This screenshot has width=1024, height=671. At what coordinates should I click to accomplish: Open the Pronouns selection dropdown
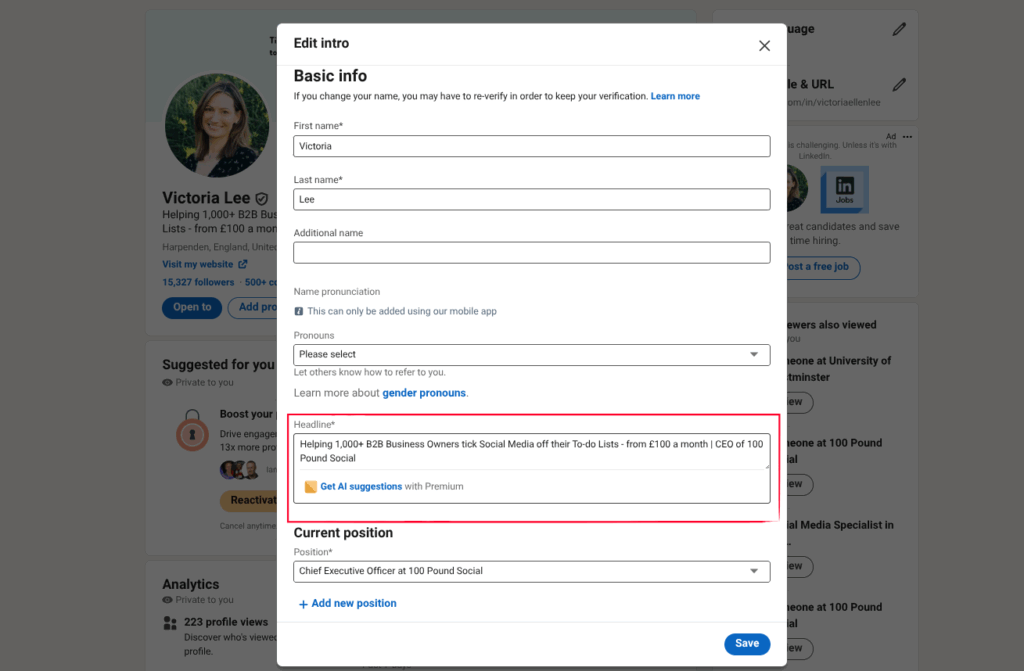(x=531, y=355)
